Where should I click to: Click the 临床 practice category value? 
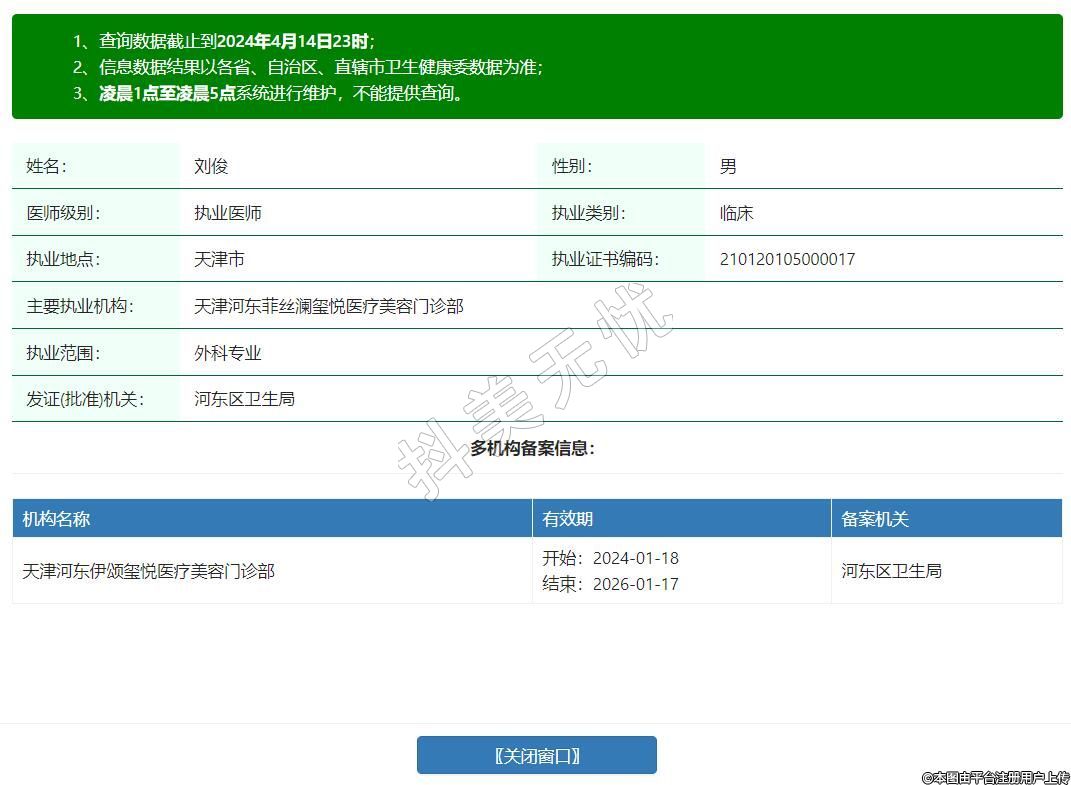(736, 213)
